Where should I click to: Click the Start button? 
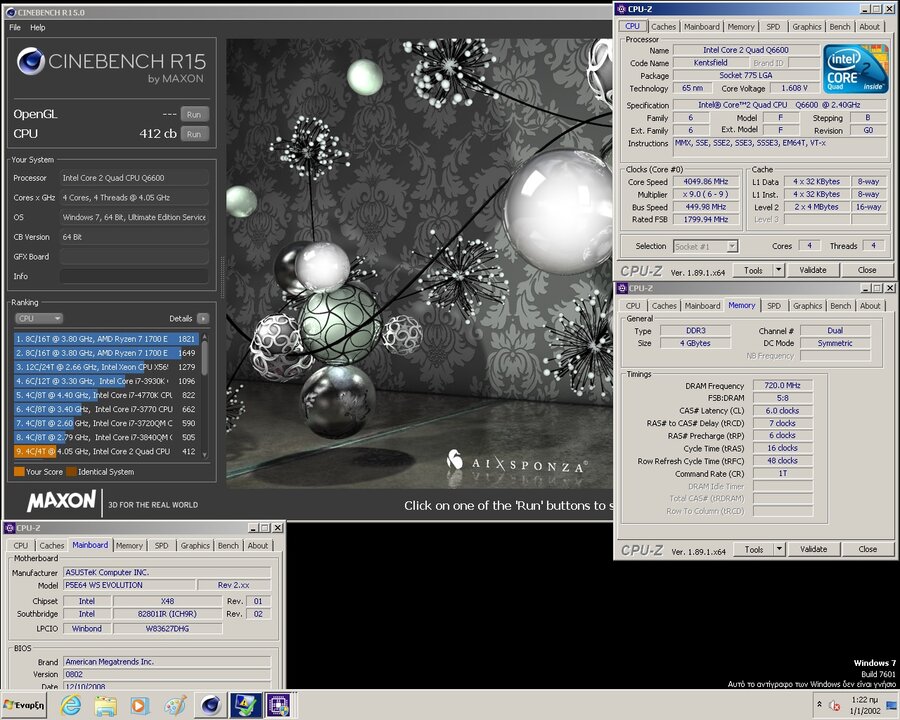pos(24,705)
